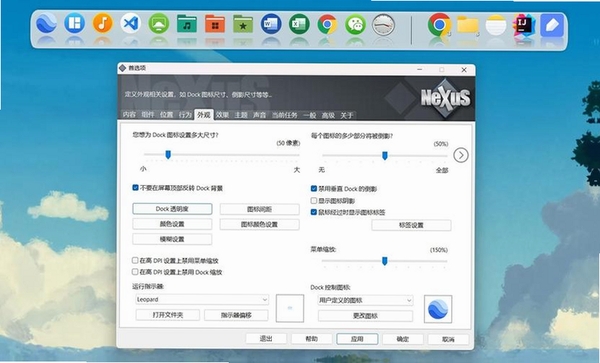Click the reflection amount slider handle
The width and height of the screenshot is (600, 363).
(385, 155)
